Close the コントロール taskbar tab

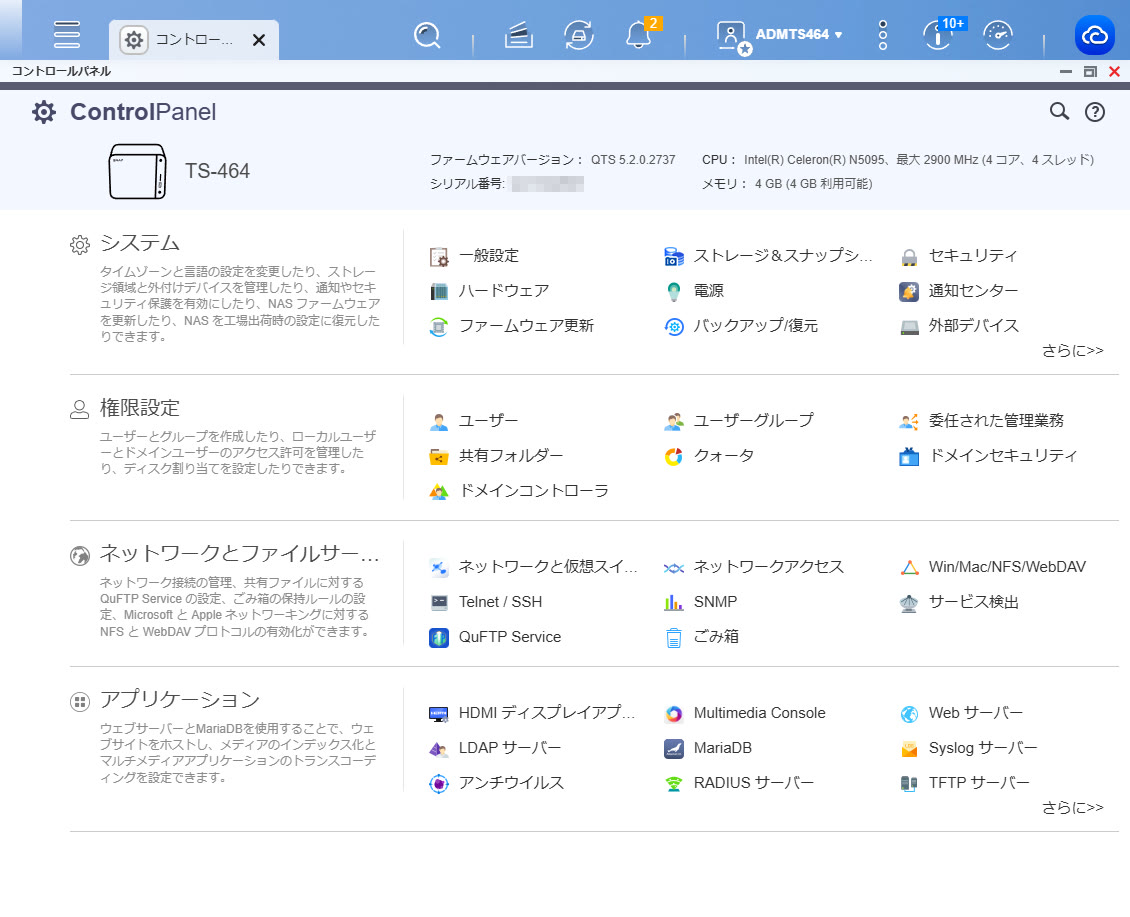pyautogui.click(x=259, y=40)
